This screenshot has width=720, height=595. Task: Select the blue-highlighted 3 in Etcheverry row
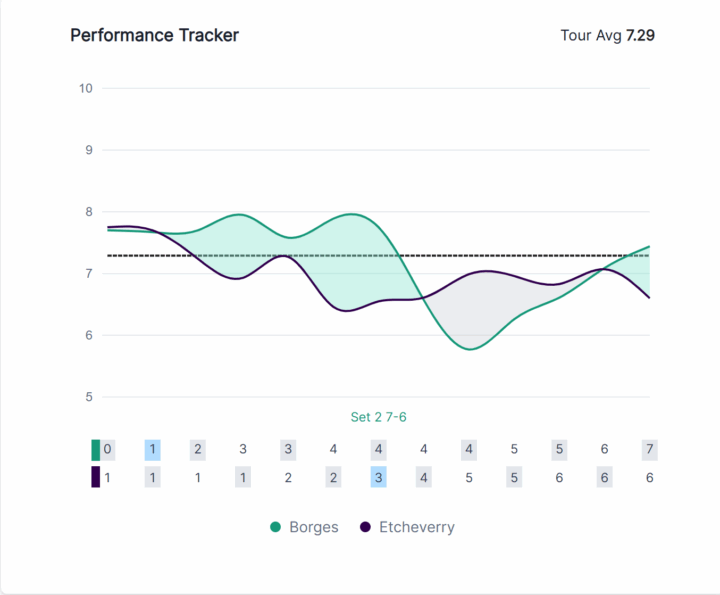tap(378, 477)
